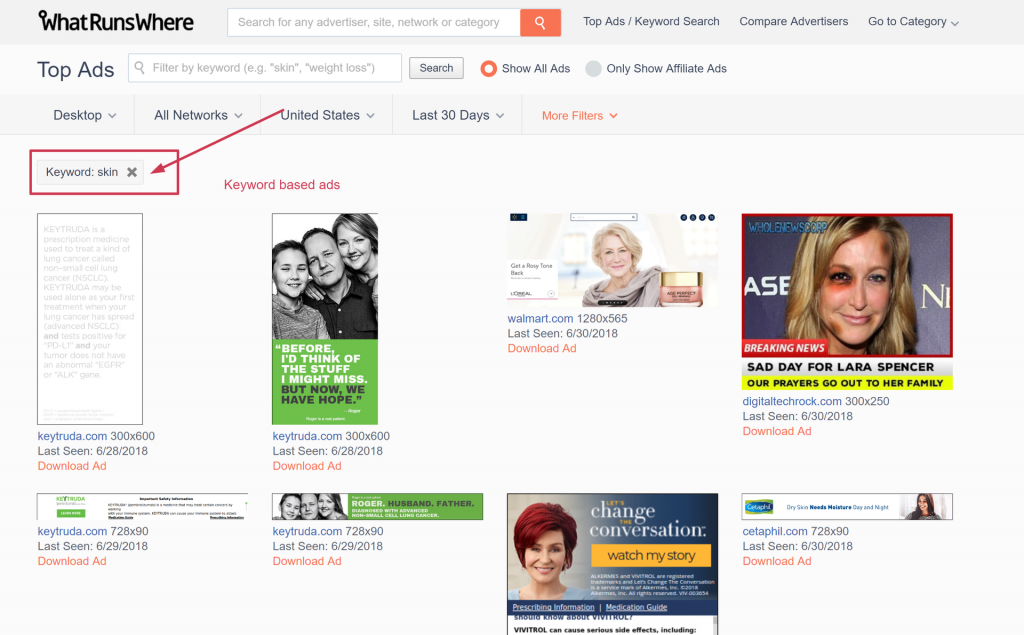Screen dimensions: 1024x635
Task: Open the United States country dropdown
Action: click(327, 115)
